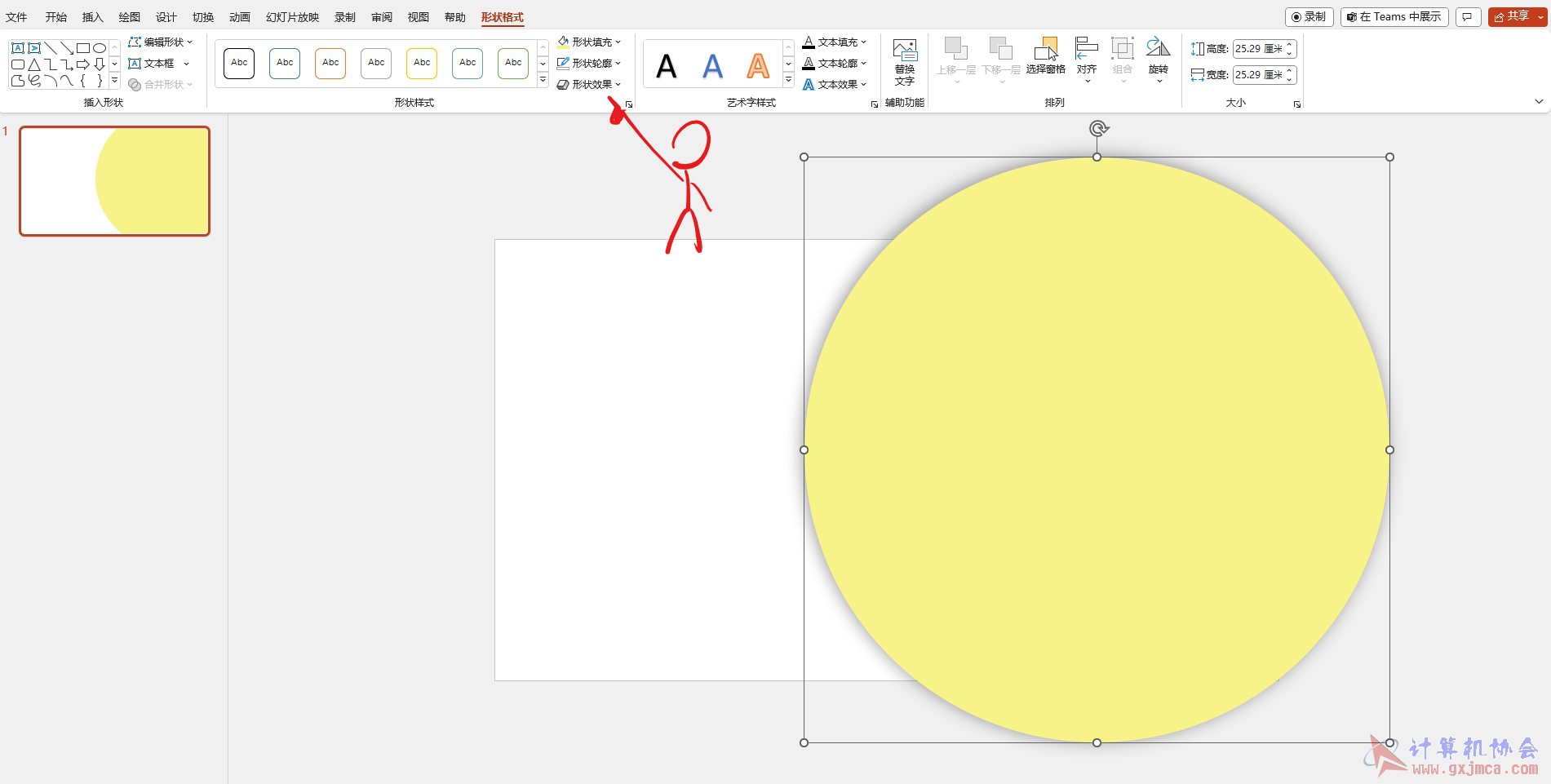This screenshot has width=1551, height=784.
Task: Pick the curve shape
Action: 66,81
